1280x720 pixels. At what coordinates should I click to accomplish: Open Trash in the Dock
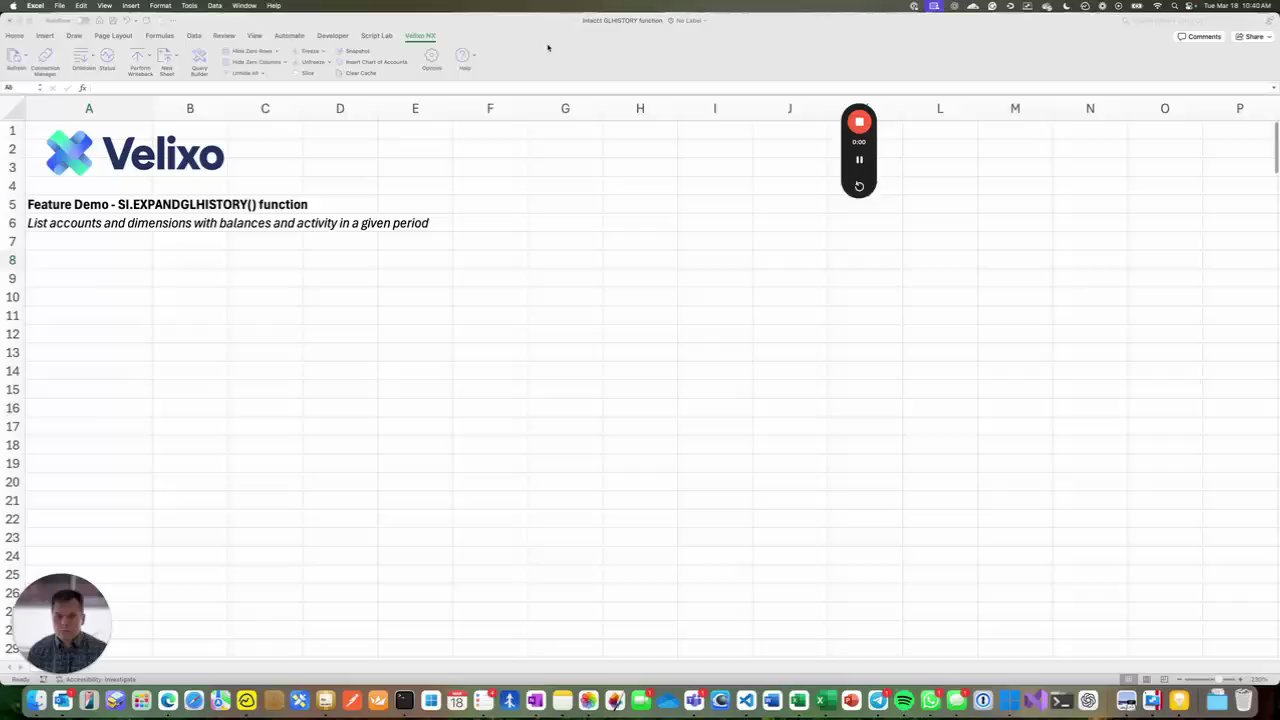(1243, 701)
